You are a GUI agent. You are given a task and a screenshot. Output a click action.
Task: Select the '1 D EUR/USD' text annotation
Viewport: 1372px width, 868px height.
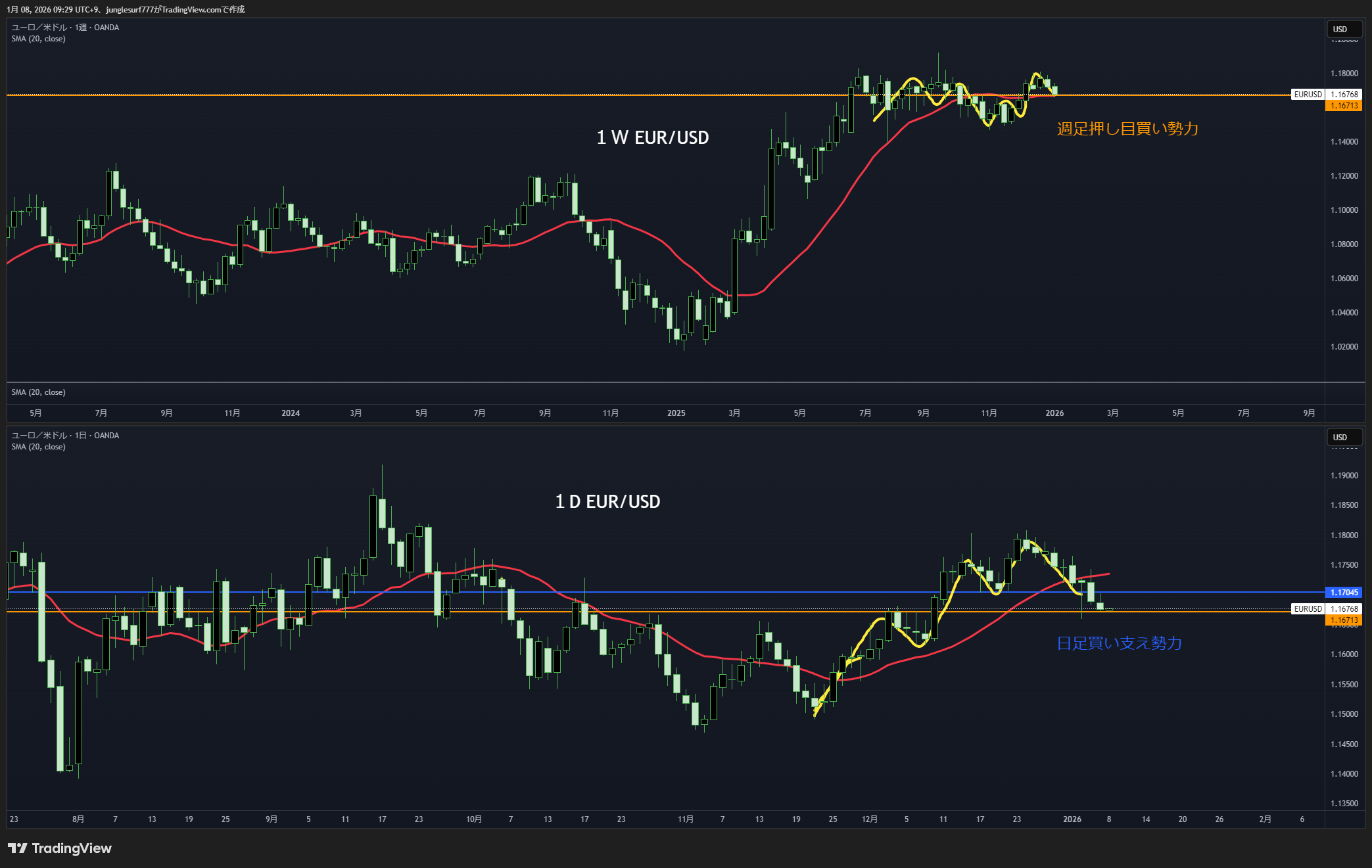click(607, 501)
